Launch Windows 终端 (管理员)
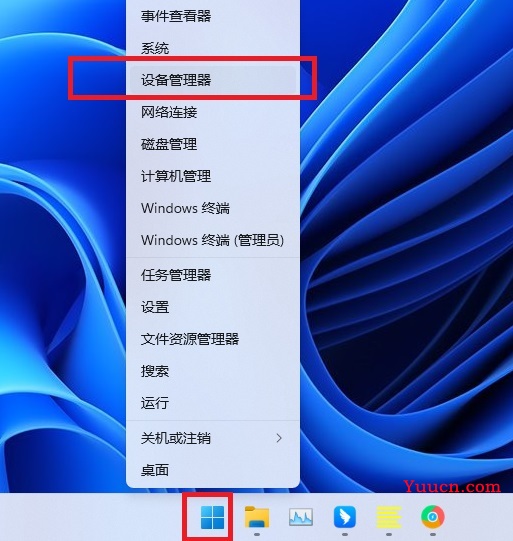Image resolution: width=513 pixels, height=541 pixels. [x=213, y=240]
